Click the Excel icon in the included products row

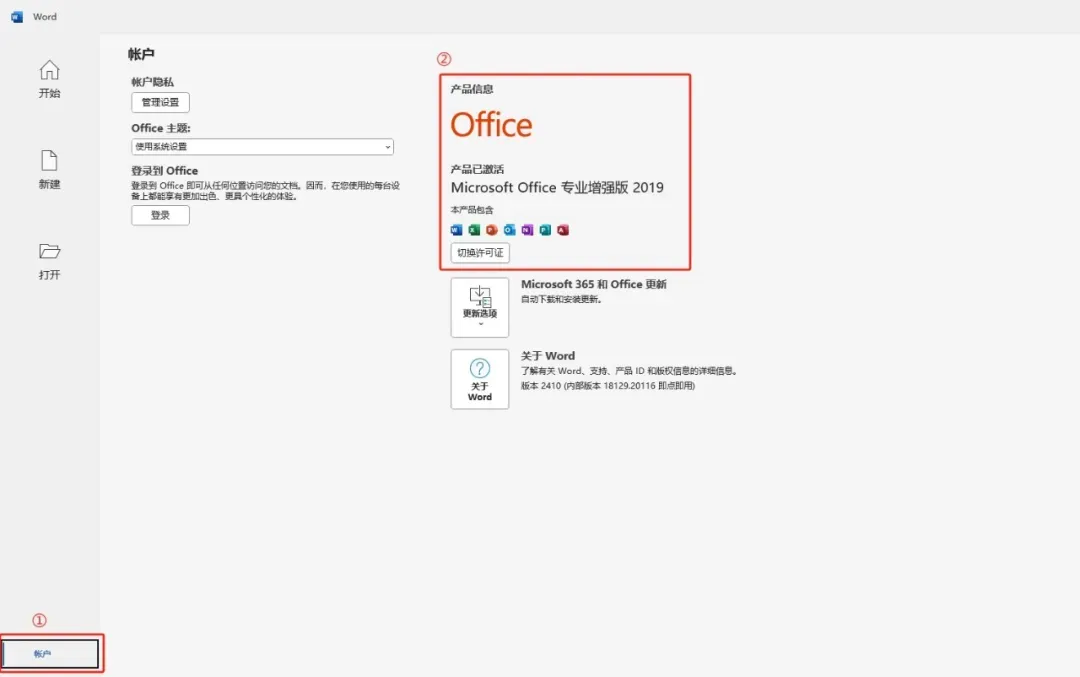(474, 230)
